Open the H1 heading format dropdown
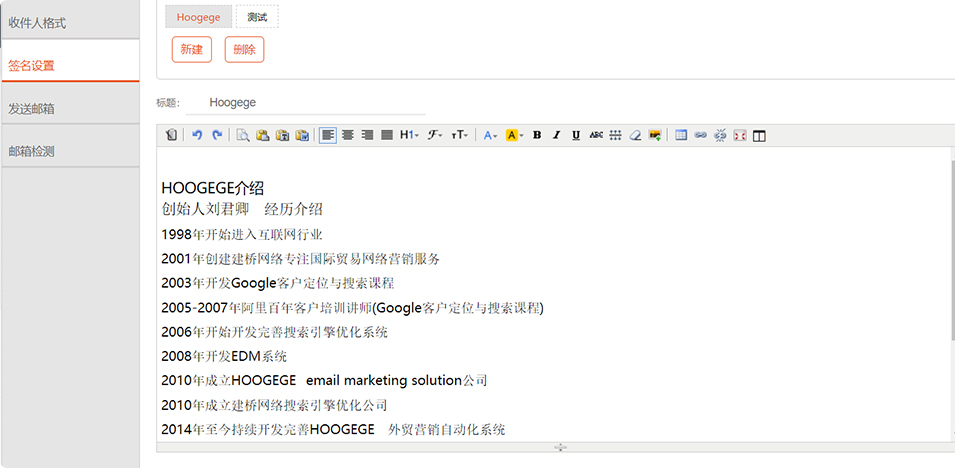Viewport: 955px width, 468px height. coord(409,135)
